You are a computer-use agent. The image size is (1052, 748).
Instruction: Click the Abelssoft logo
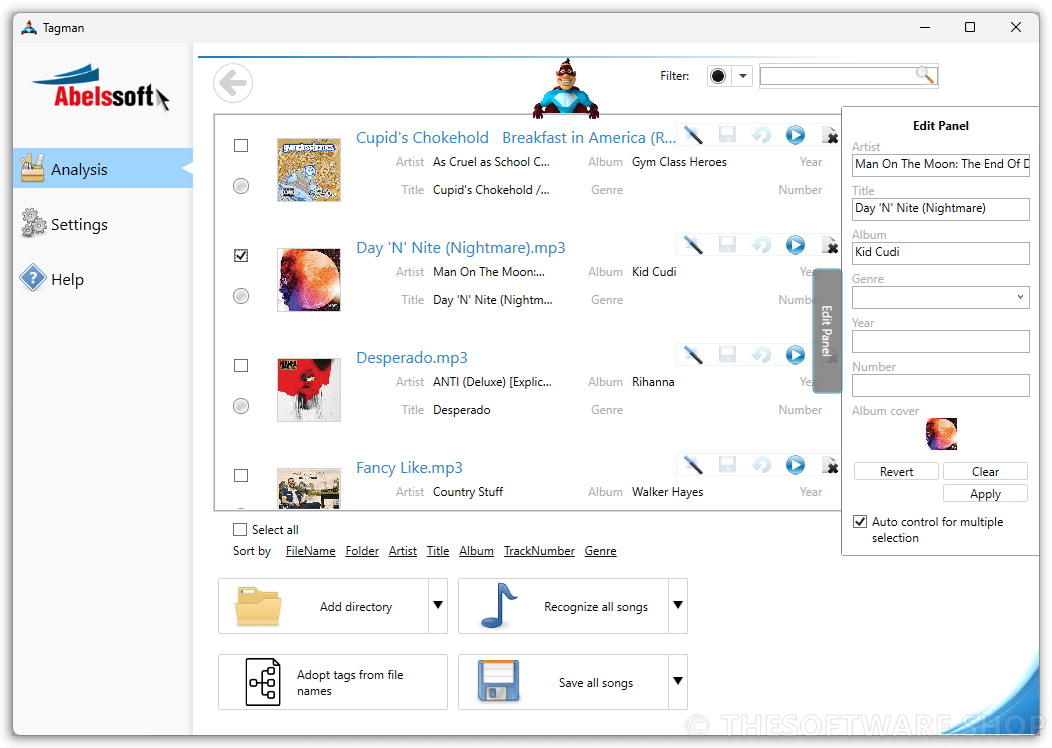101,87
